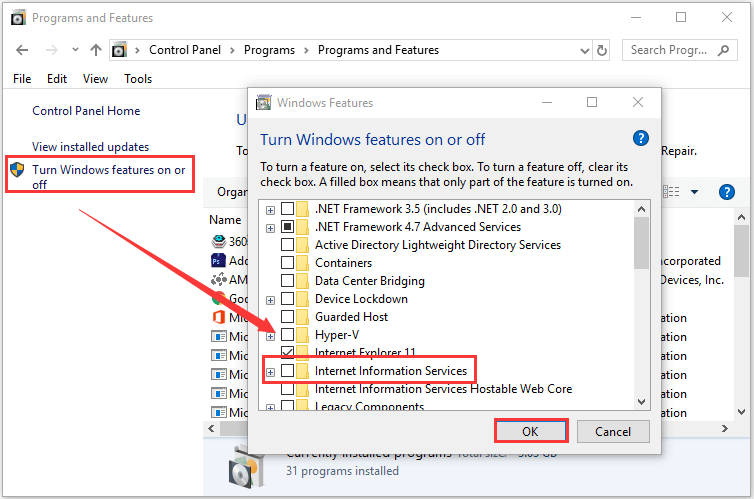
Task: Open the Tools menu
Action: tap(138, 79)
